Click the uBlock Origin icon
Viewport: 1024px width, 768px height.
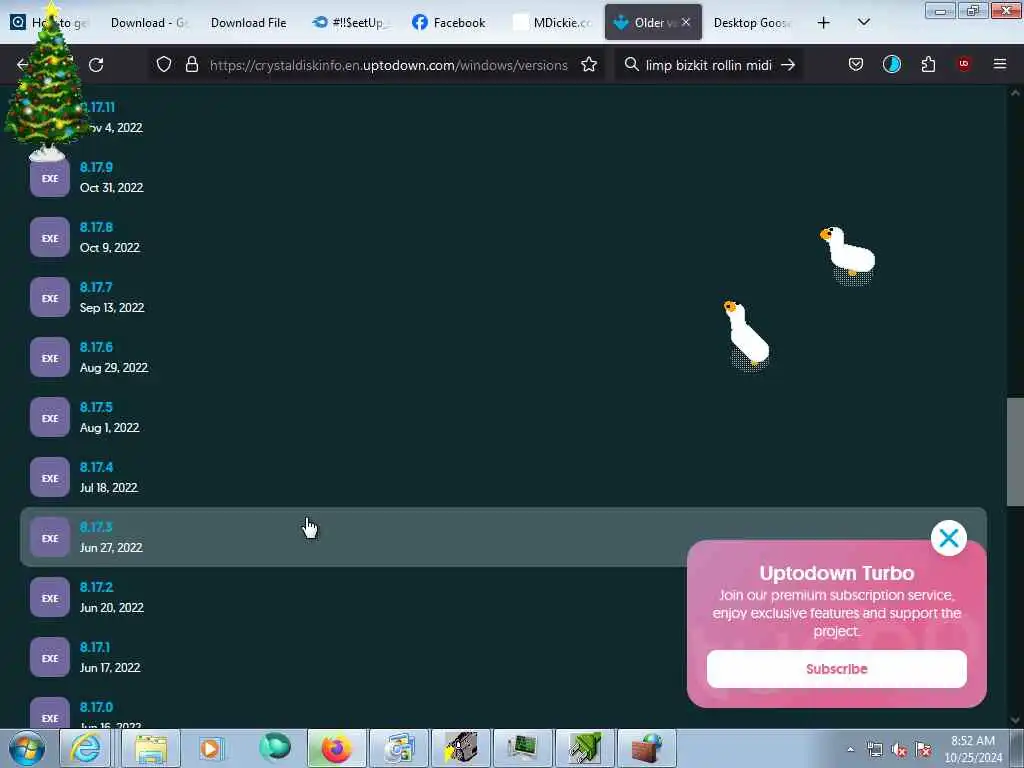click(x=964, y=63)
